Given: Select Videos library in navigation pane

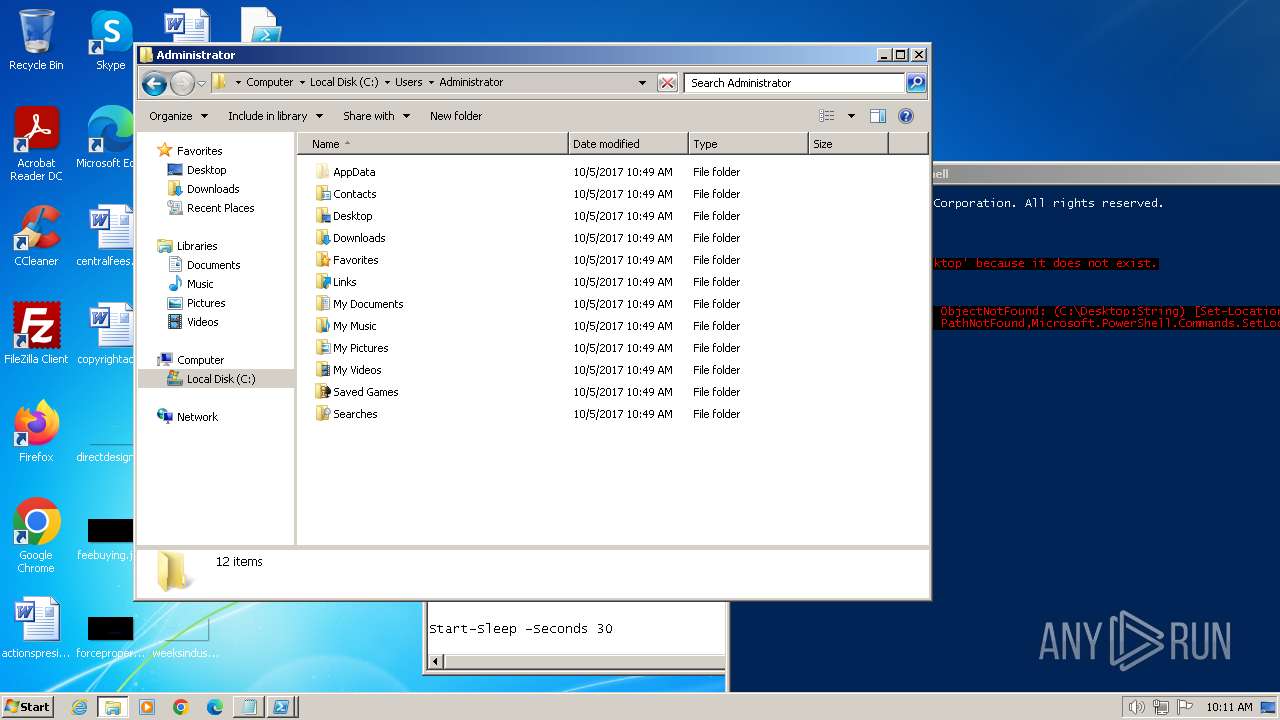Looking at the screenshot, I should (x=202, y=322).
